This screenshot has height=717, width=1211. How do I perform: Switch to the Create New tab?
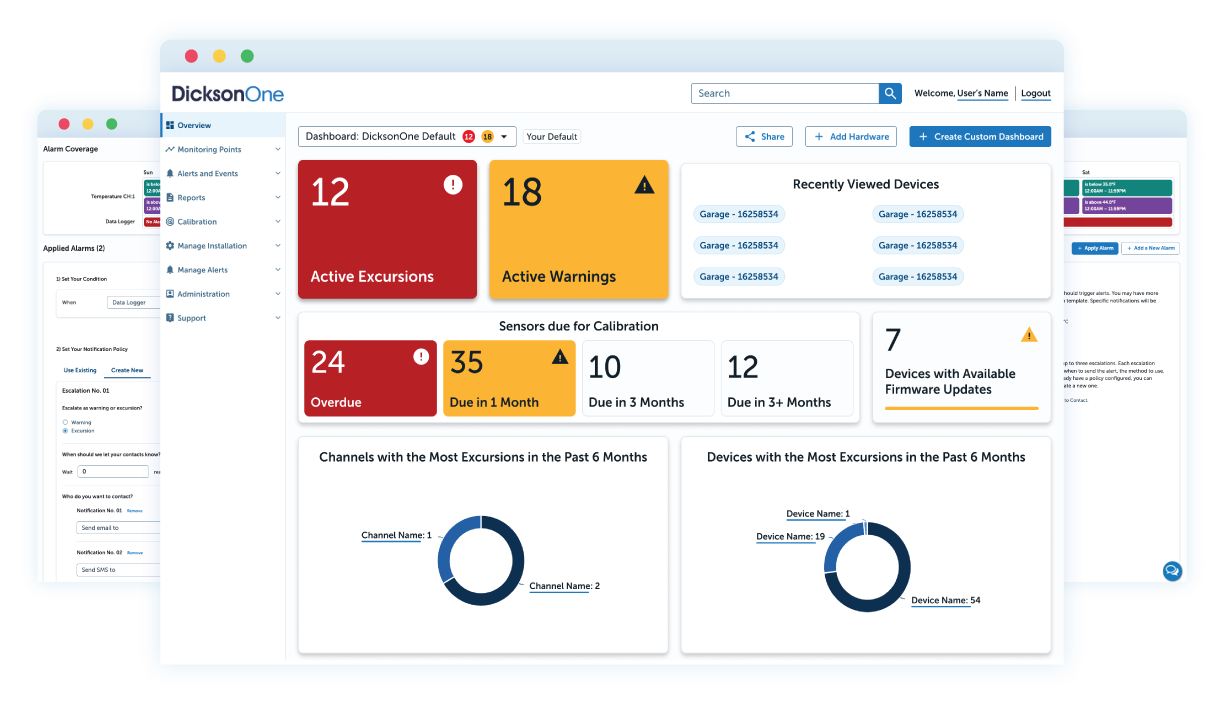(127, 370)
